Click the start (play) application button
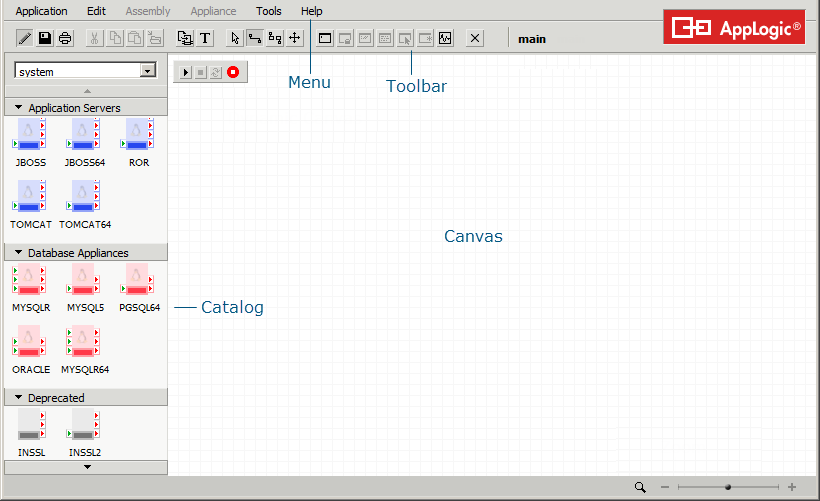 [x=186, y=72]
